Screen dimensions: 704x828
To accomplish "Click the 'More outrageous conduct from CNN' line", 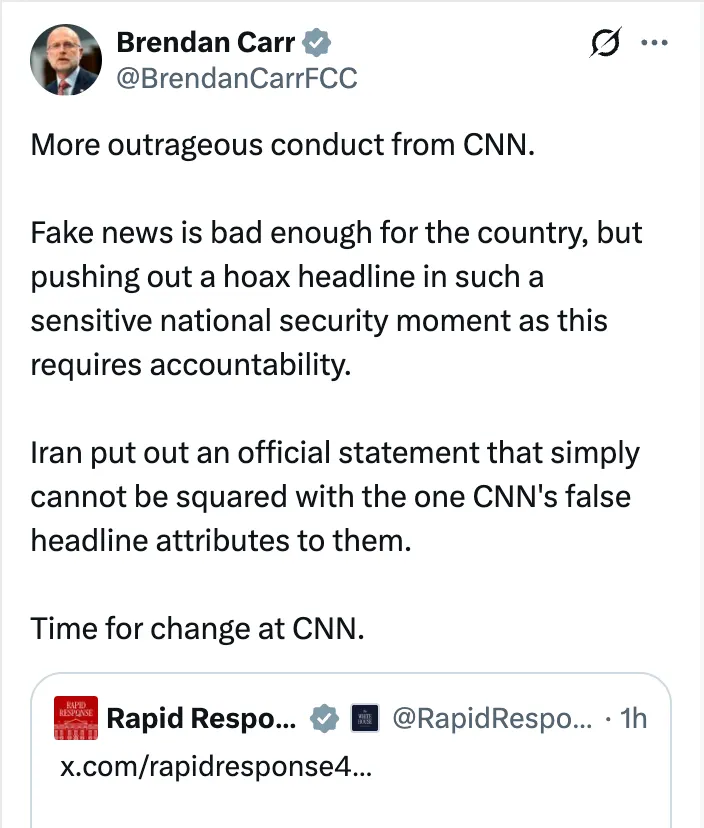I will click(283, 146).
